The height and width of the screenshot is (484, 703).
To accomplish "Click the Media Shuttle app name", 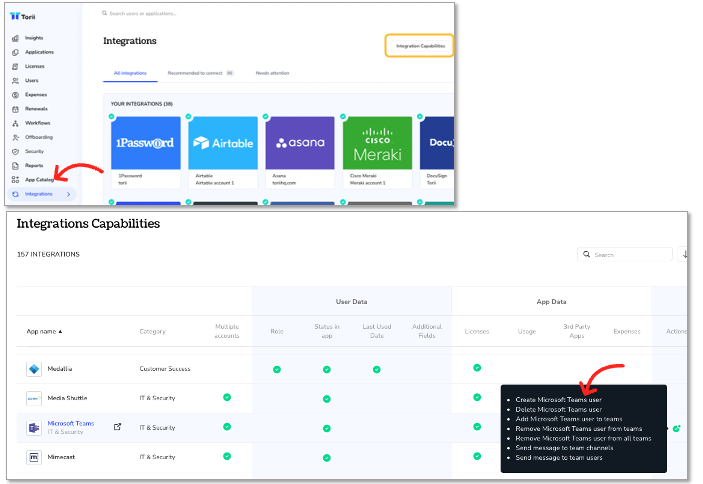I will [x=67, y=398].
